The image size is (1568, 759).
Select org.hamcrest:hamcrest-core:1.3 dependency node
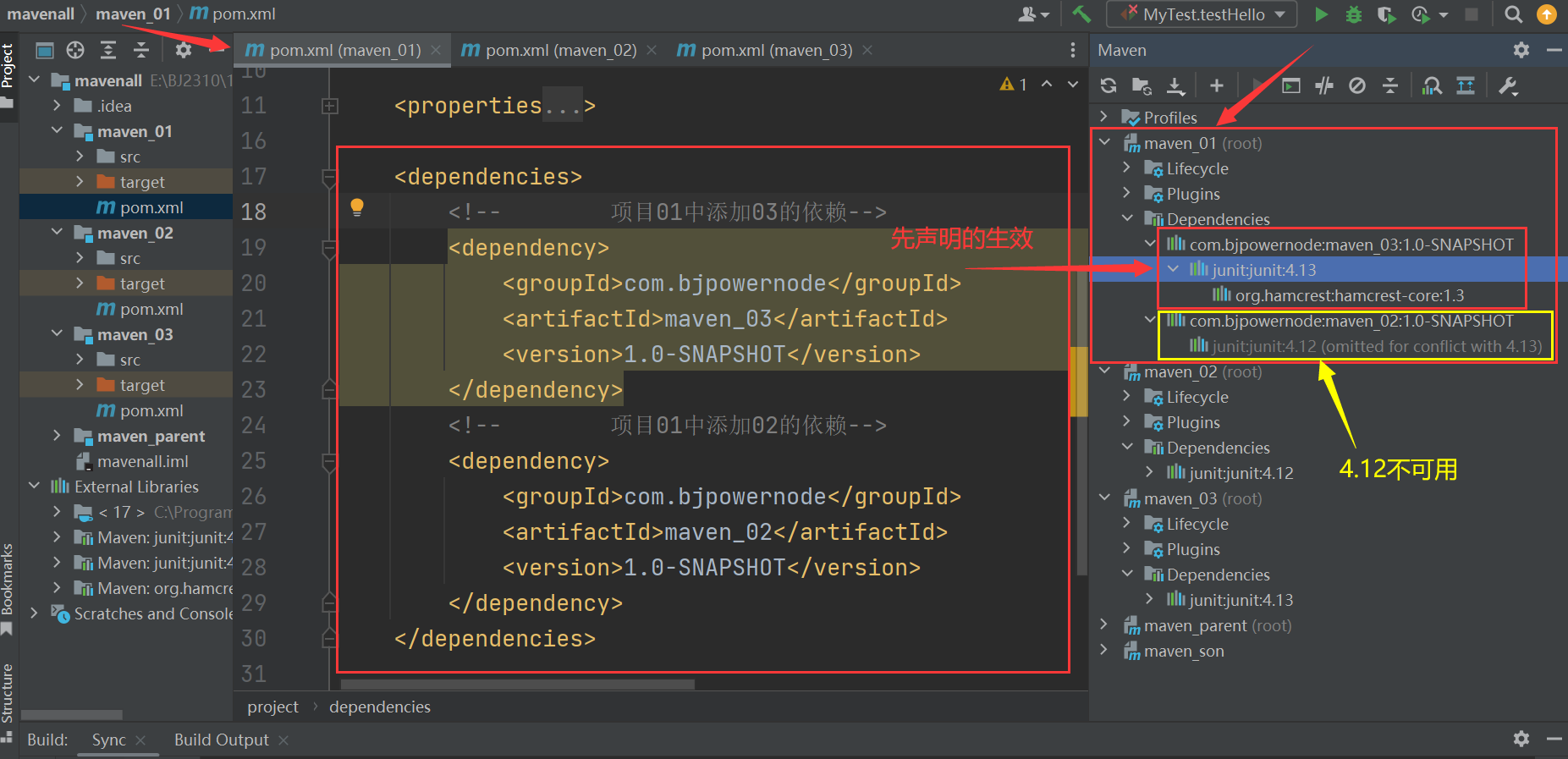[1338, 295]
